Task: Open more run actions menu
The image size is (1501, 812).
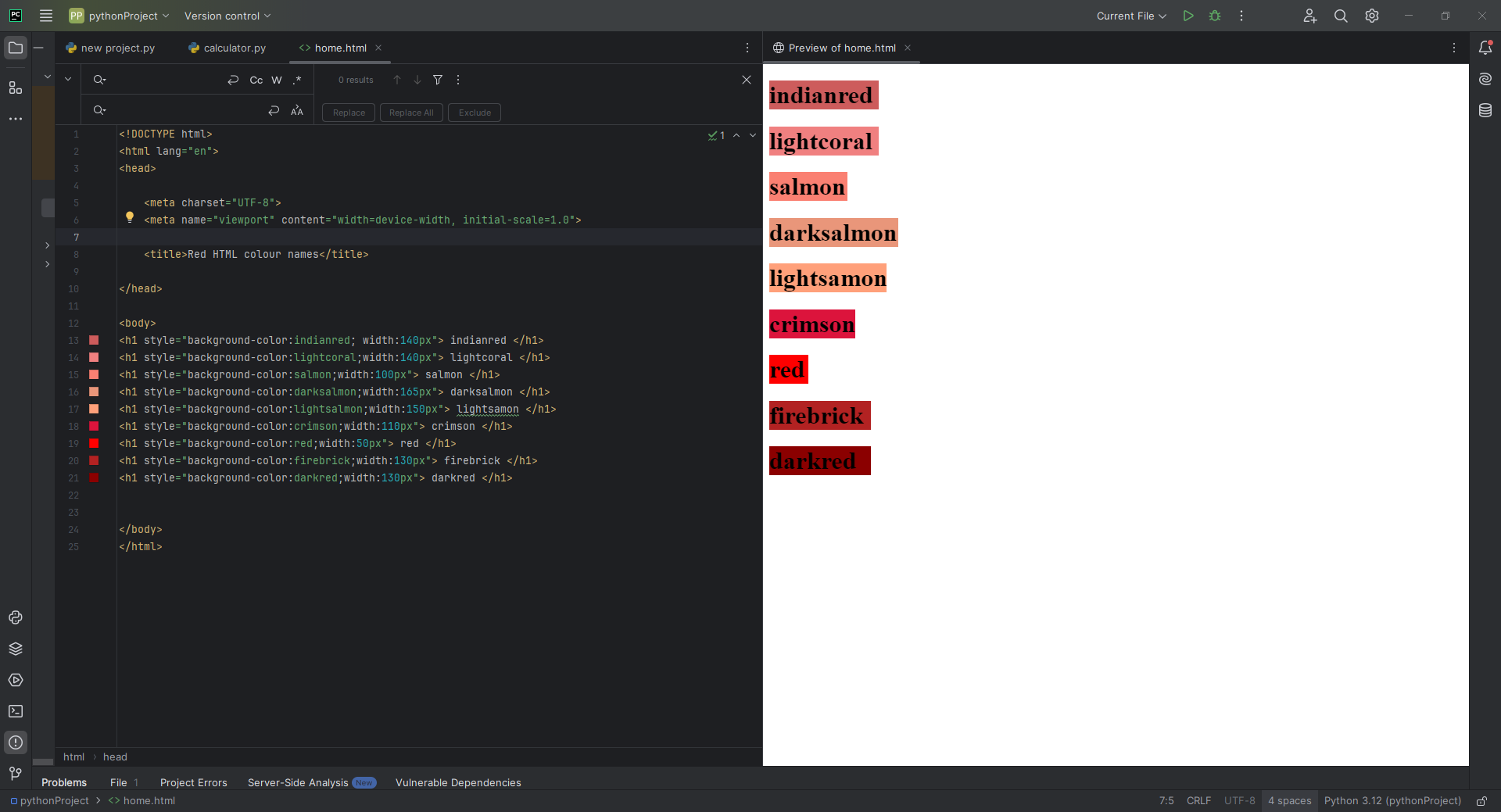Action: (x=1241, y=16)
